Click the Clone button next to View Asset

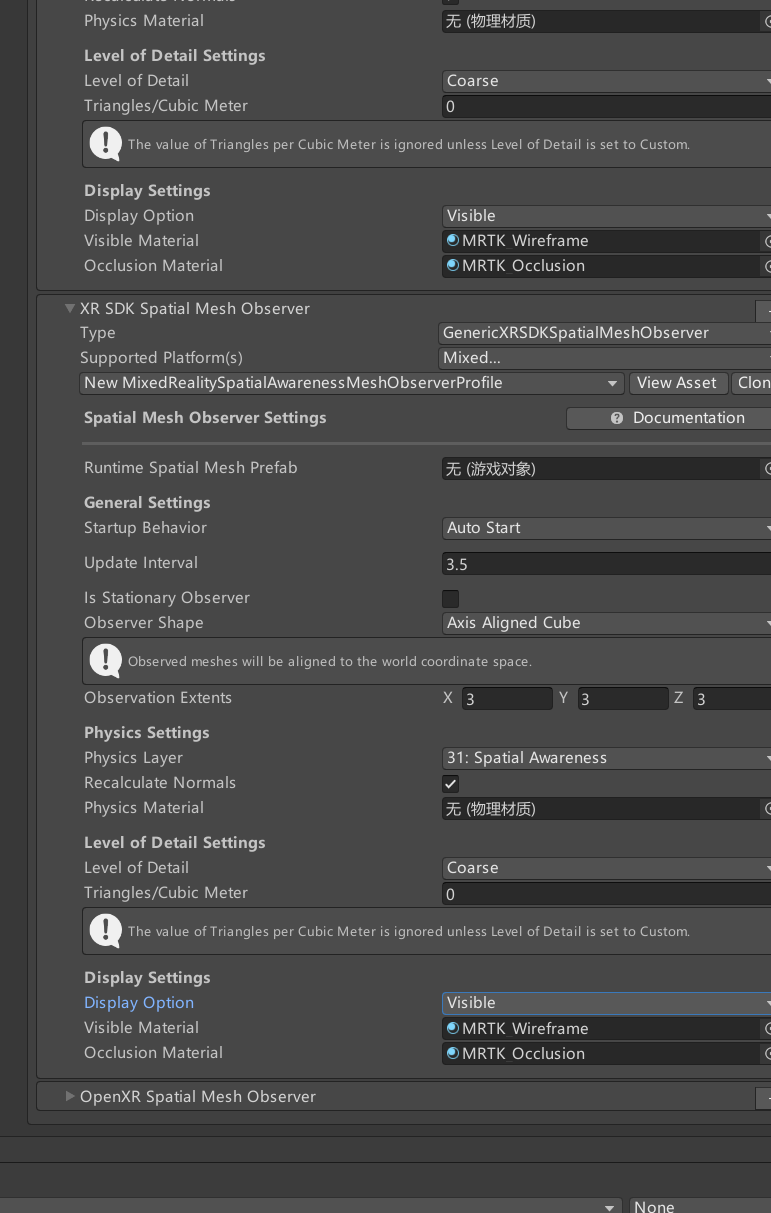coord(751,383)
